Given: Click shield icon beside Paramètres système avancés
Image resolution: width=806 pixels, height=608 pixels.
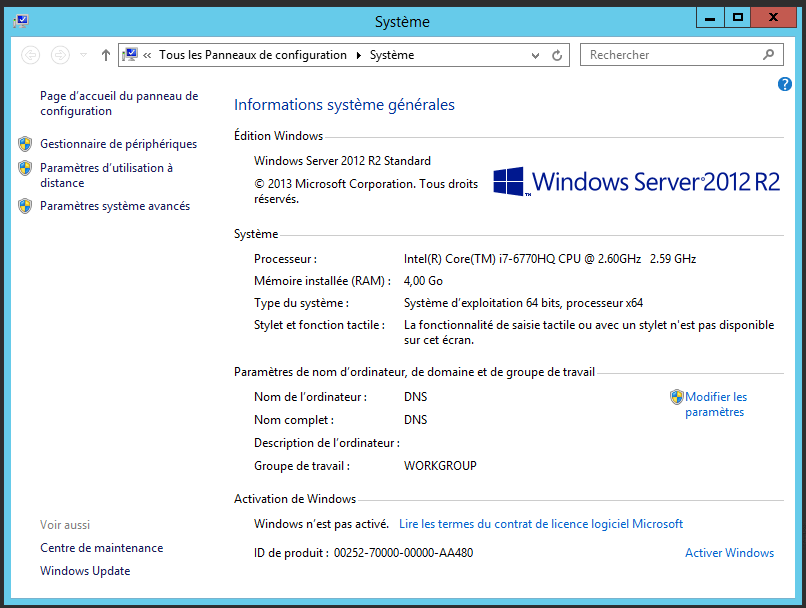Looking at the screenshot, I should pyautogui.click(x=25, y=206).
